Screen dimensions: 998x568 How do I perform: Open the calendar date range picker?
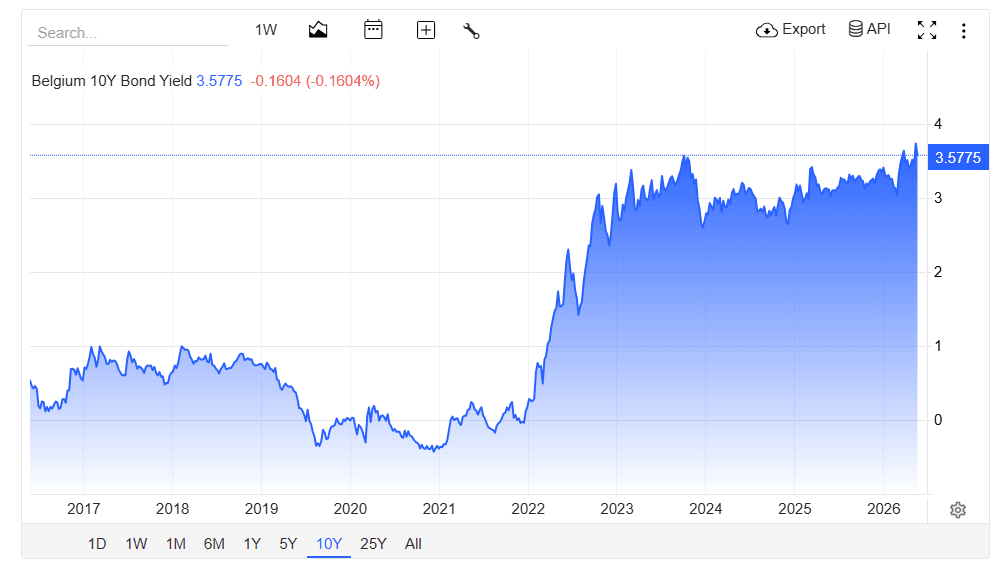373,30
